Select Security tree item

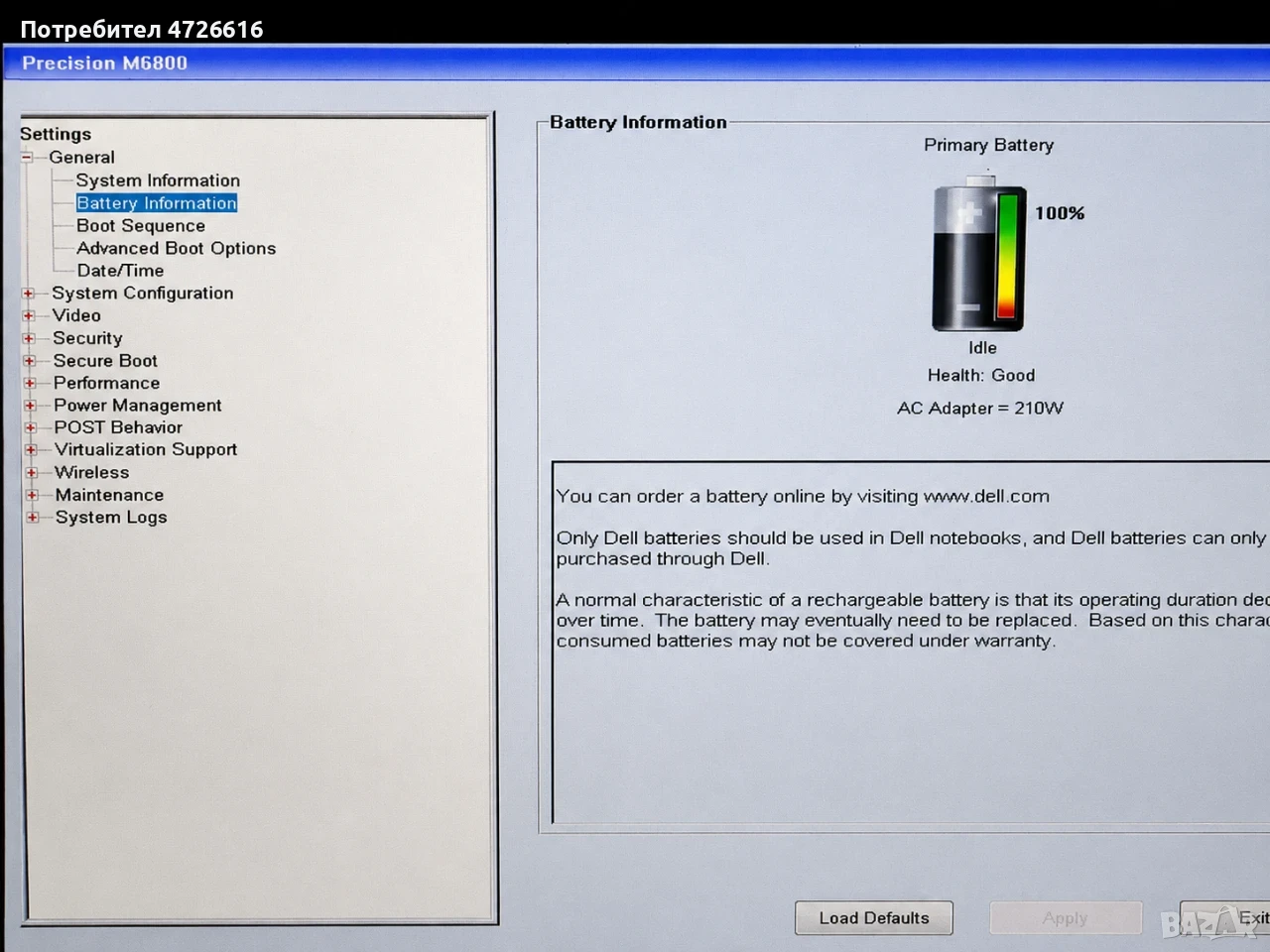tap(87, 338)
